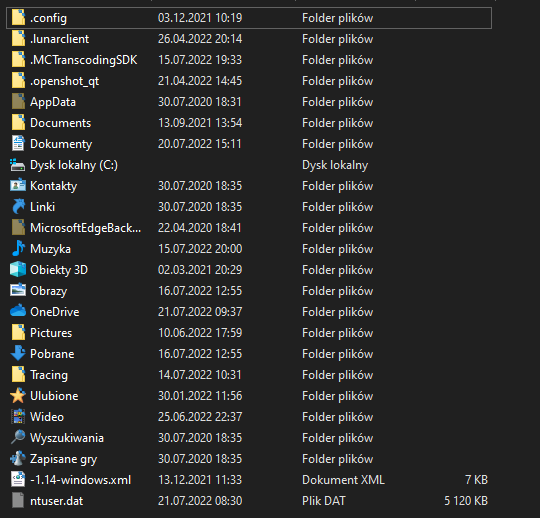
Task: Select the Ulubione star icon
Action: point(18,395)
